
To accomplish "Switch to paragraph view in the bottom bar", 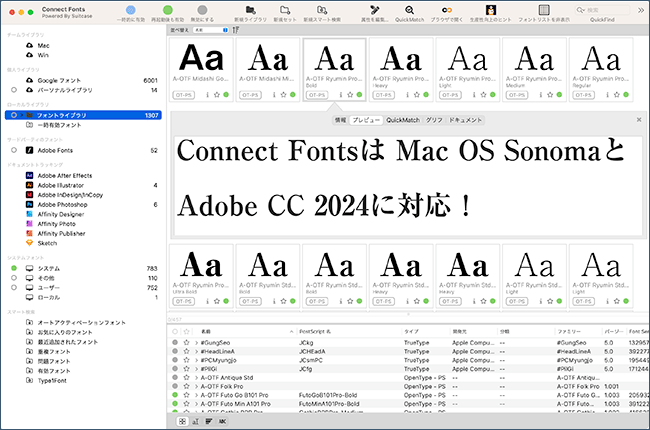I will pyautogui.click(x=209, y=421).
